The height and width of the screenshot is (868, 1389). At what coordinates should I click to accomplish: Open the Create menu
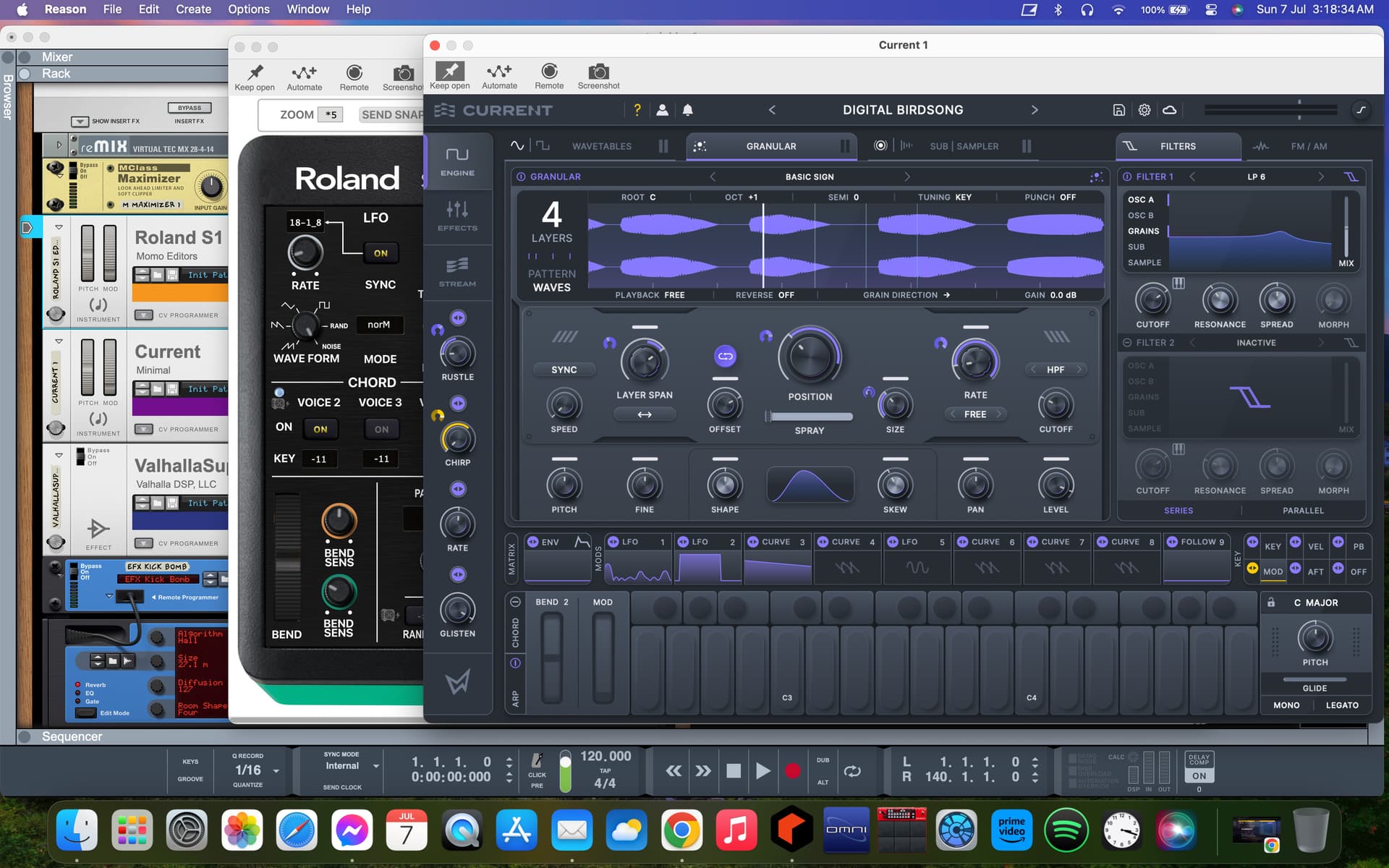click(193, 9)
